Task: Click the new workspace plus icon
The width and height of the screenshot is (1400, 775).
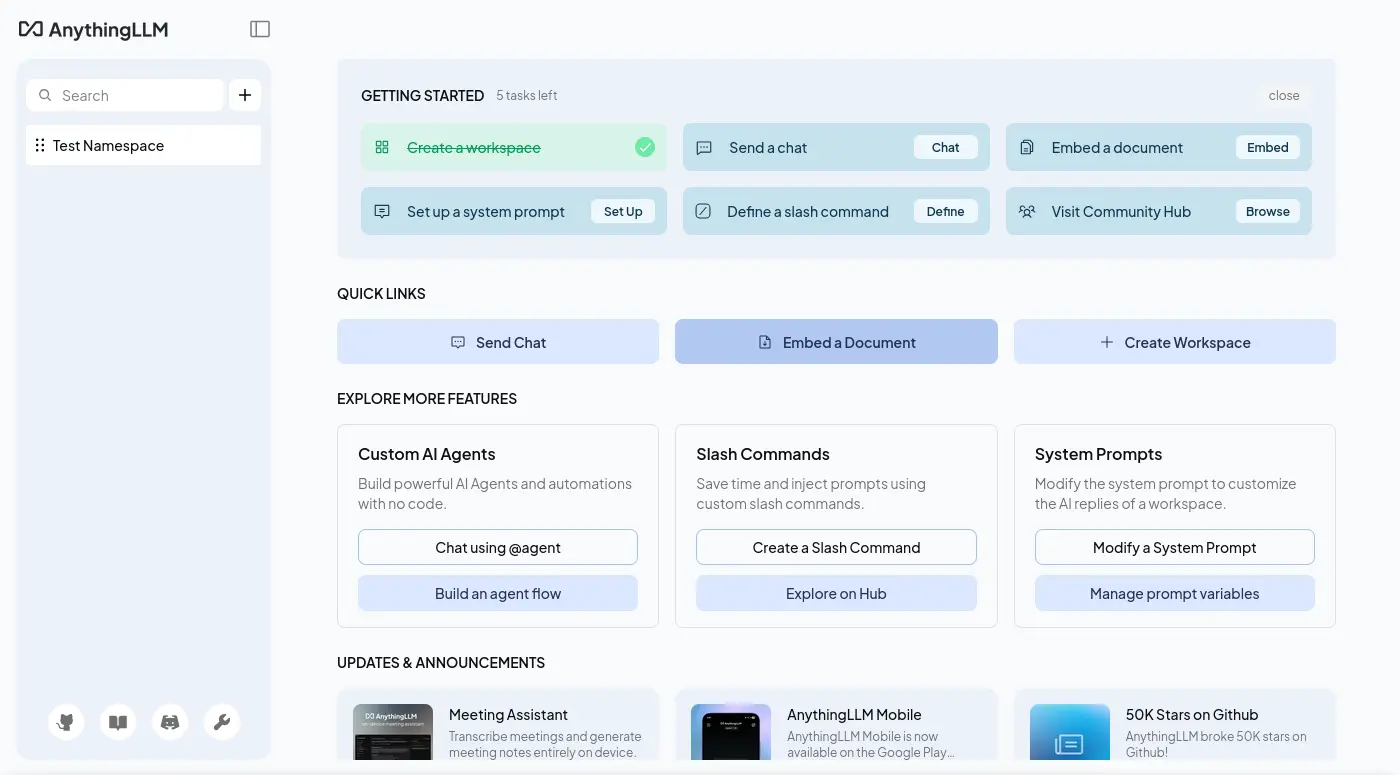Action: pyautogui.click(x=245, y=95)
